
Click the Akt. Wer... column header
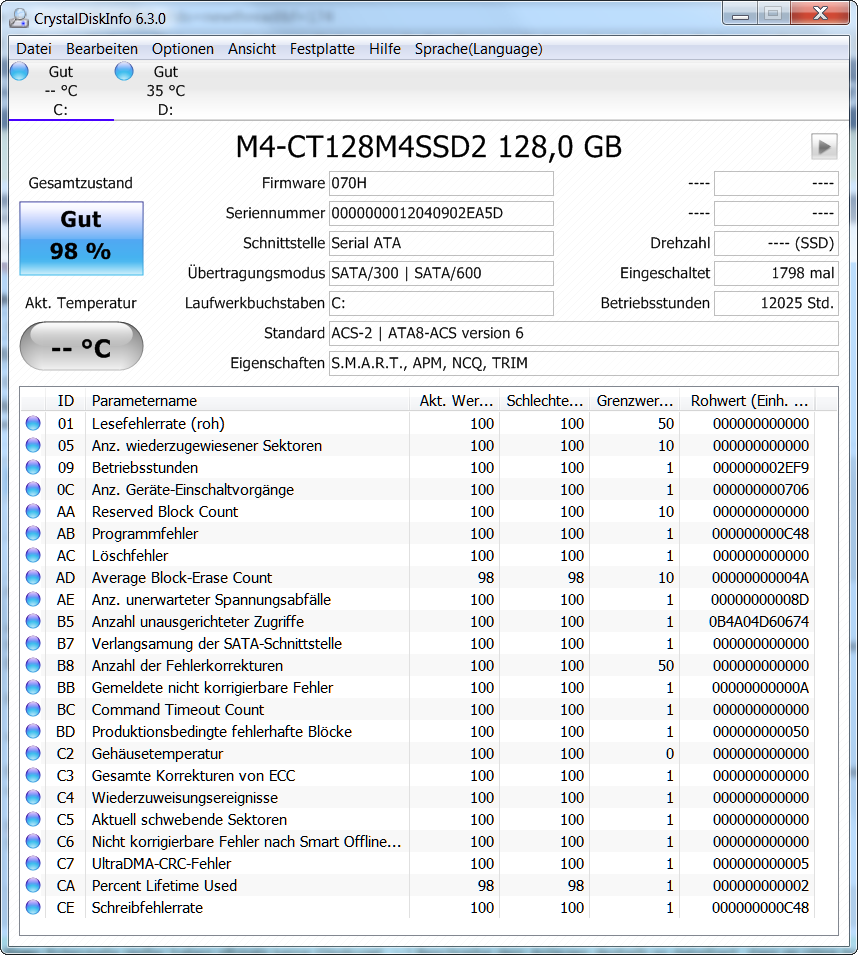point(454,400)
